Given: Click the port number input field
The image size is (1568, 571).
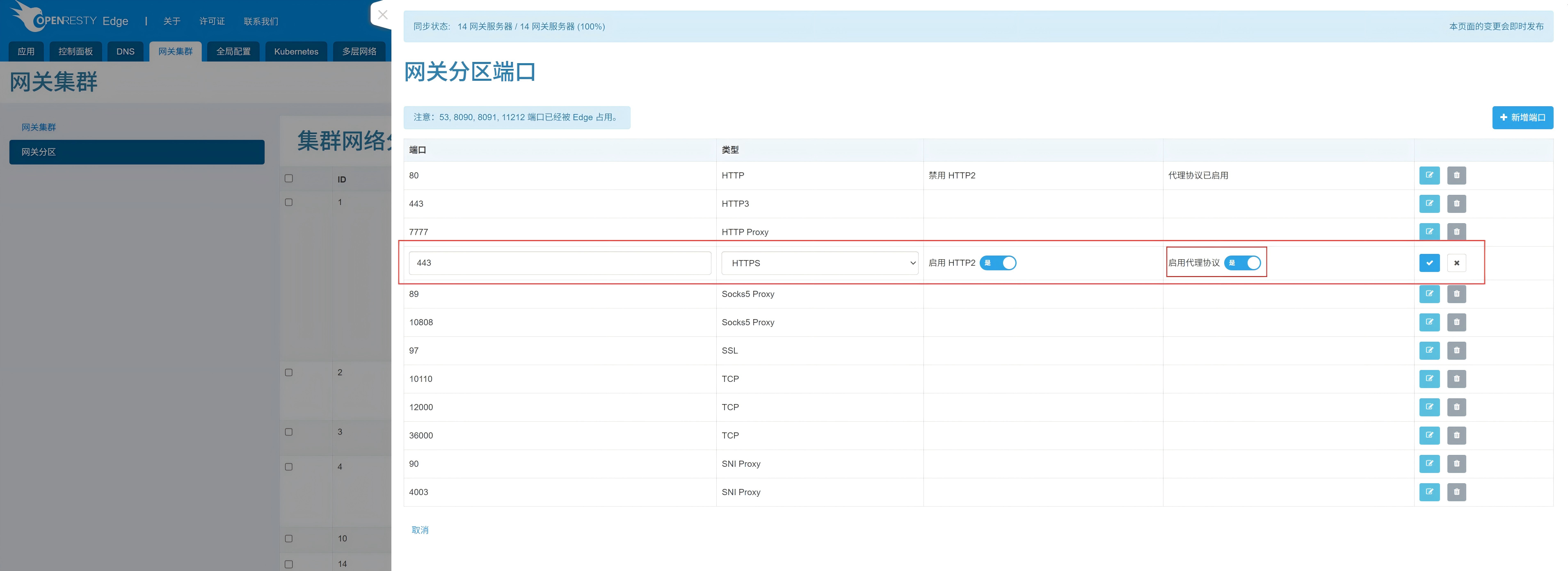Looking at the screenshot, I should (x=560, y=263).
